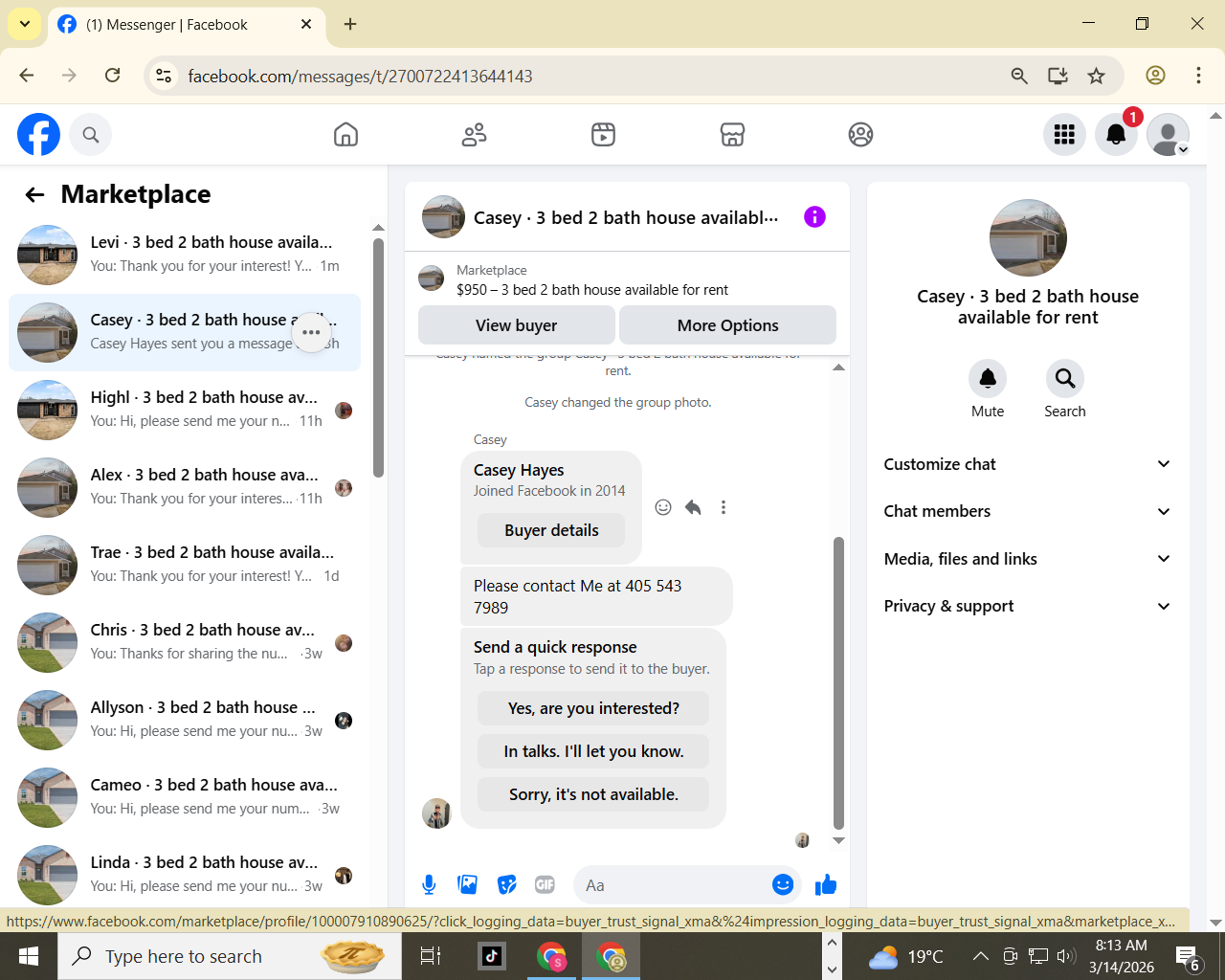Open the Windows Start menu
Viewport: 1225px width, 980px height.
29,956
